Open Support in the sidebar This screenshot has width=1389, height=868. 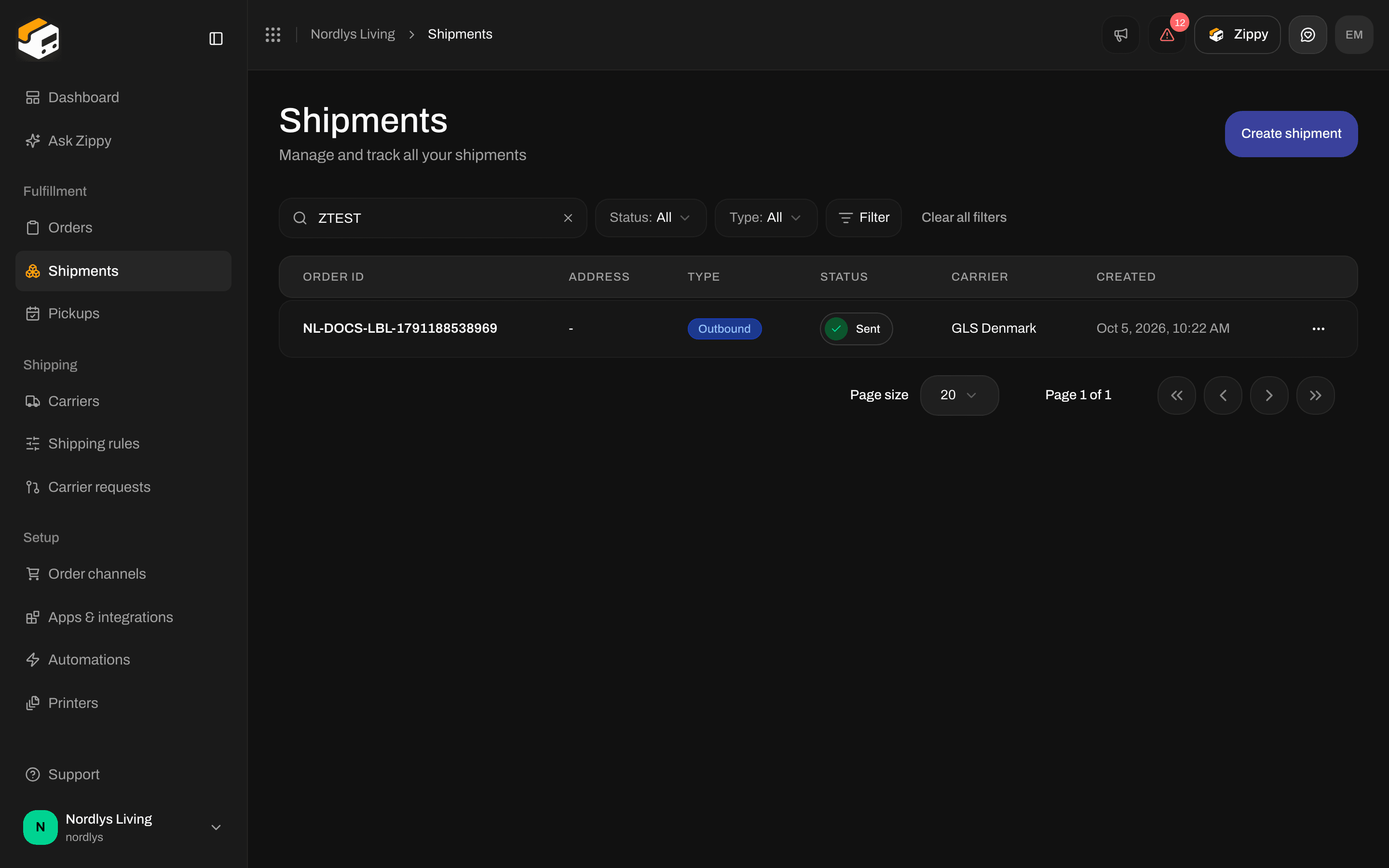click(x=123, y=775)
